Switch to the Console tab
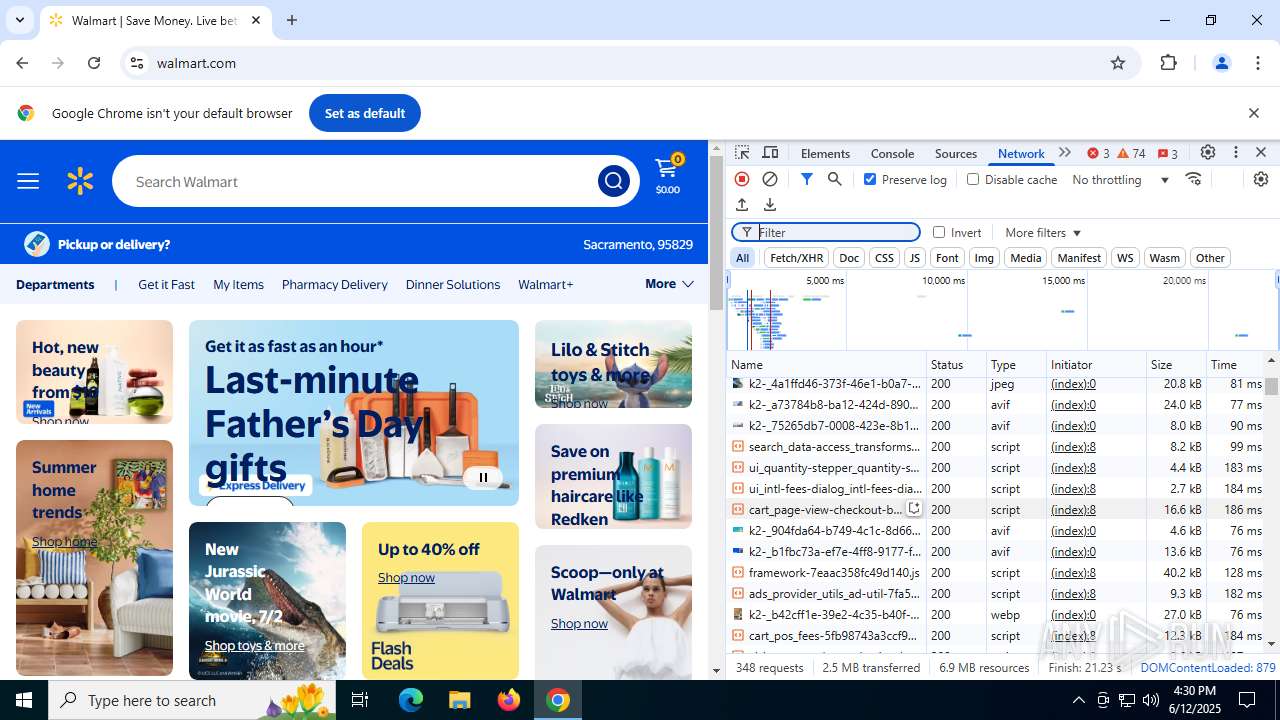The height and width of the screenshot is (720, 1280). (x=892, y=153)
